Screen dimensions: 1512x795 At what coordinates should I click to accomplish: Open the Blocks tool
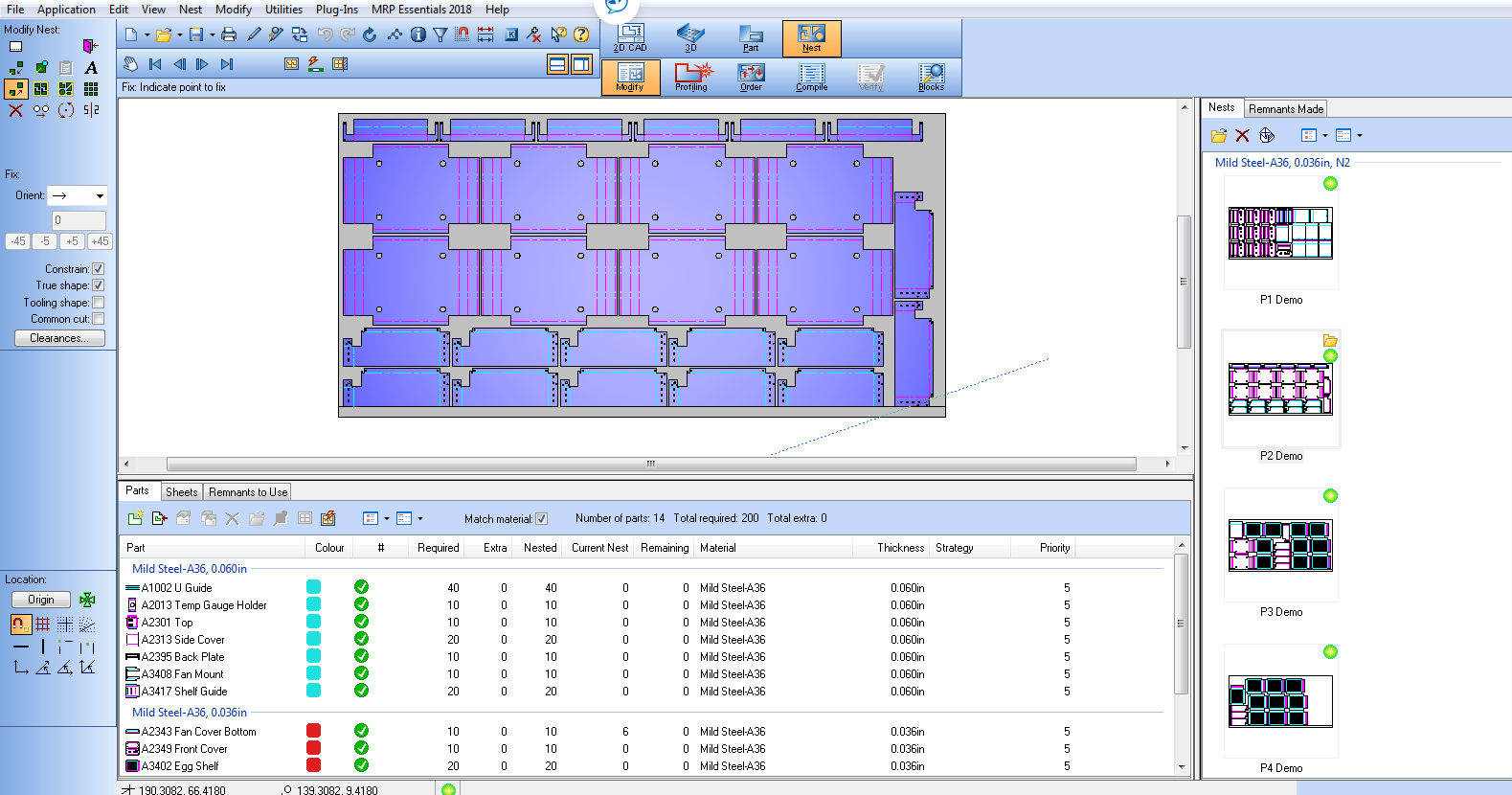point(931,77)
